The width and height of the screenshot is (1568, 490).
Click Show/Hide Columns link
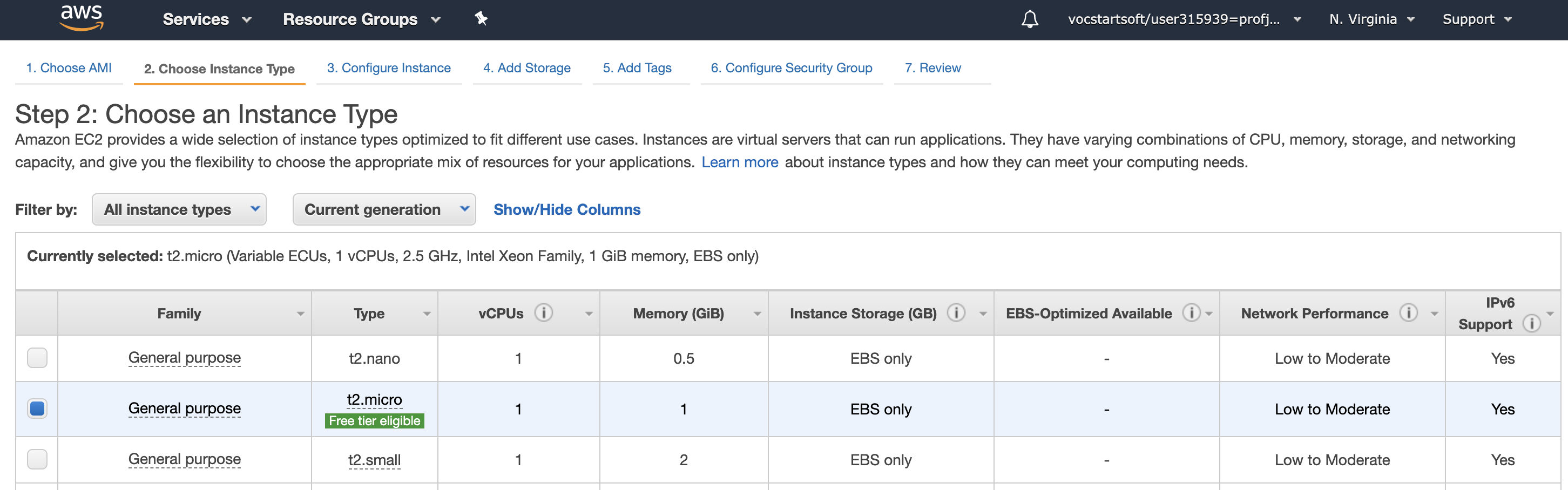pos(566,209)
